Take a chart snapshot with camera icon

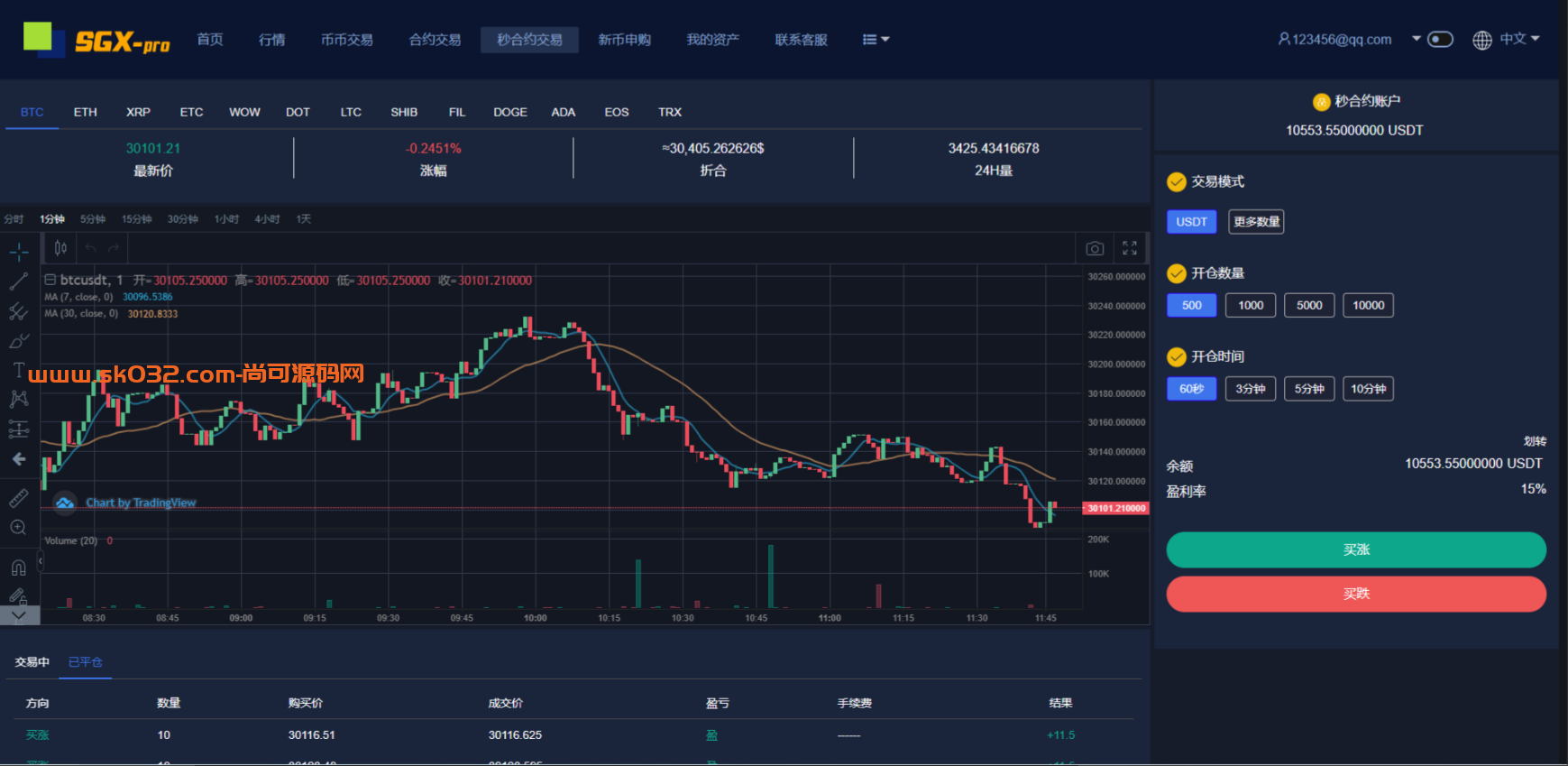coord(1095,248)
